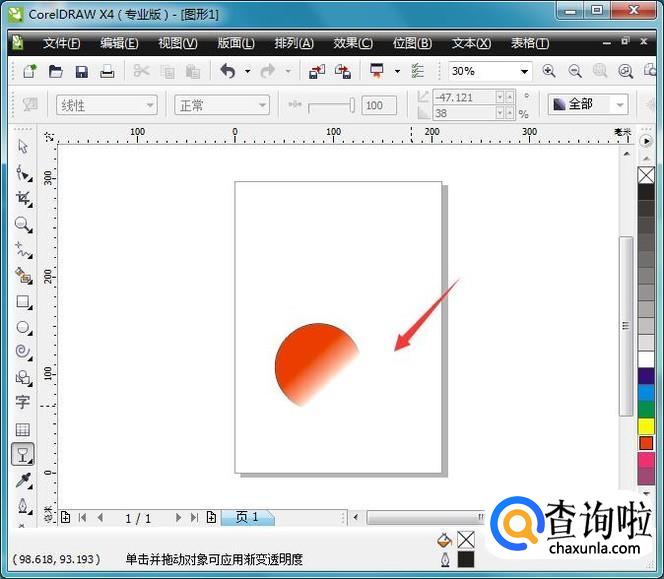Select the Crop tool in toolbox
Viewport: 664px width, 579px height.
pos(22,198)
